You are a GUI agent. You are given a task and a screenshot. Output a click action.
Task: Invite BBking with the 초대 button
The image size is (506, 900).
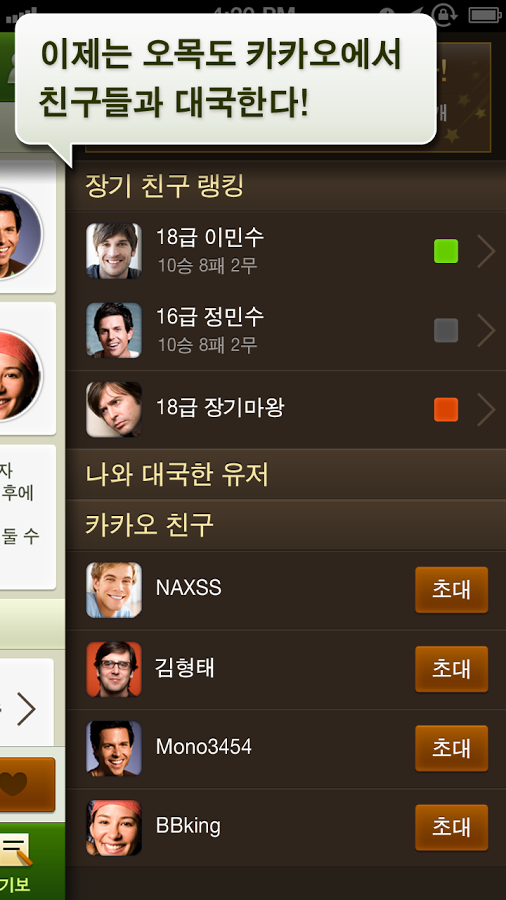(451, 828)
